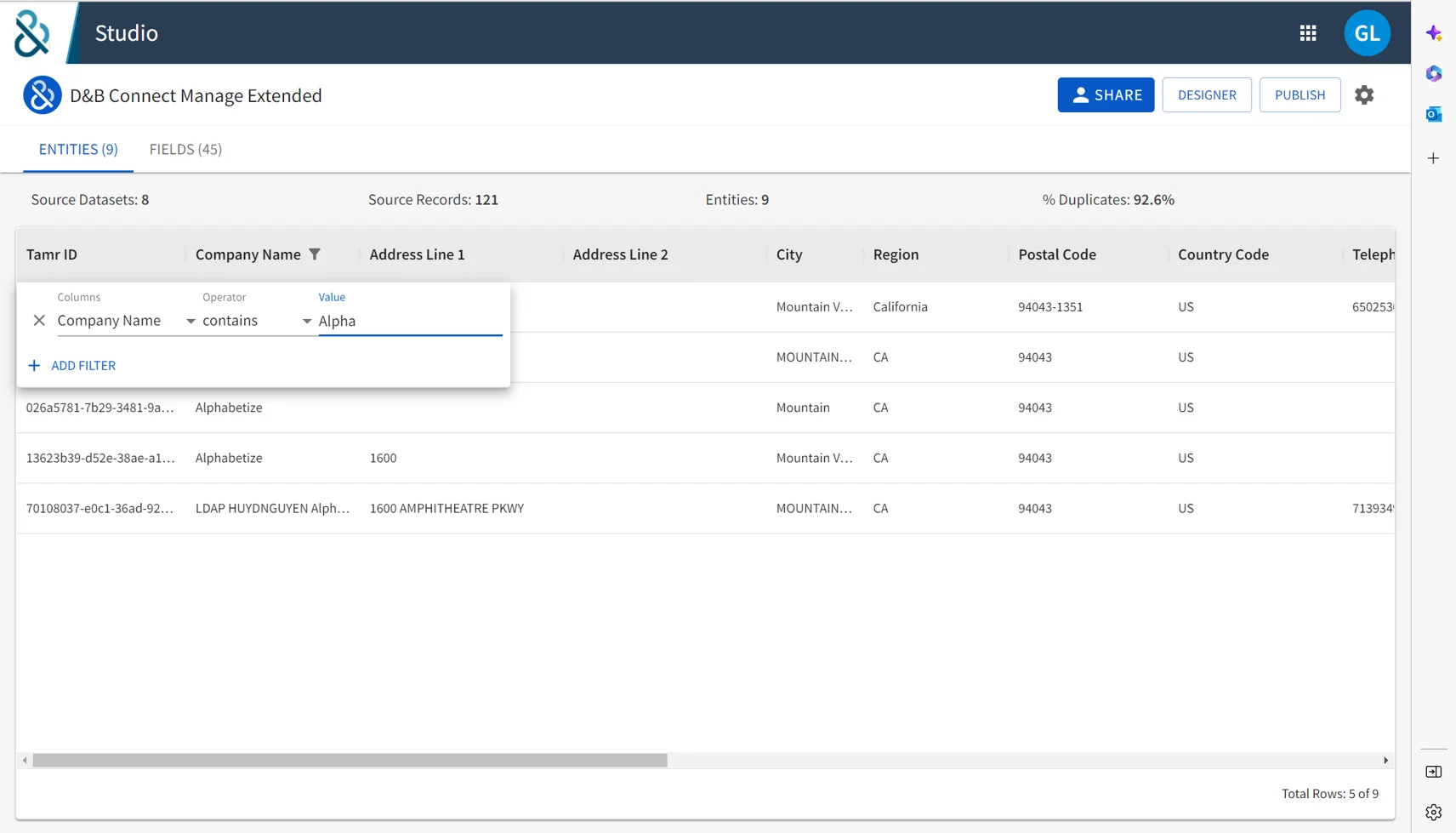Click the Studio title in header

point(127,33)
